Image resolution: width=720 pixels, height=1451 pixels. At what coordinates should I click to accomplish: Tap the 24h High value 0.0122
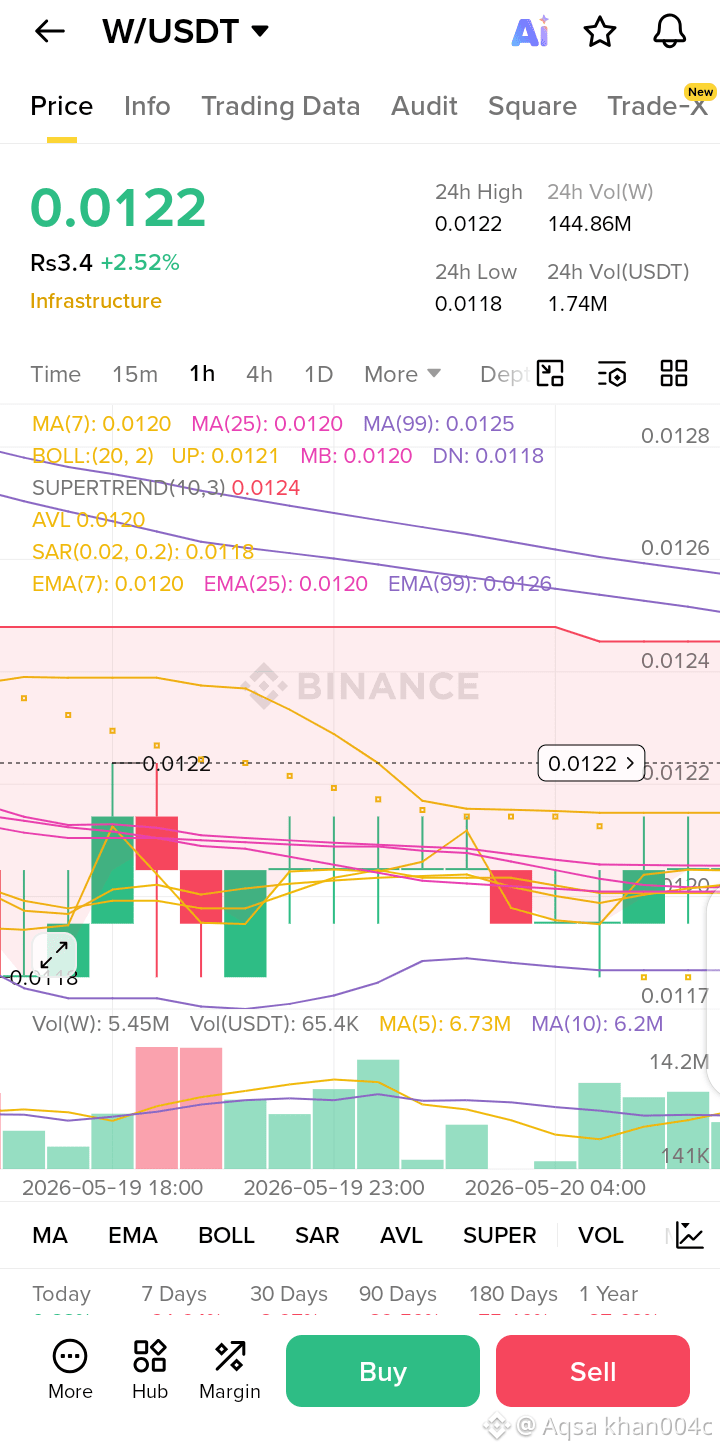click(x=468, y=224)
